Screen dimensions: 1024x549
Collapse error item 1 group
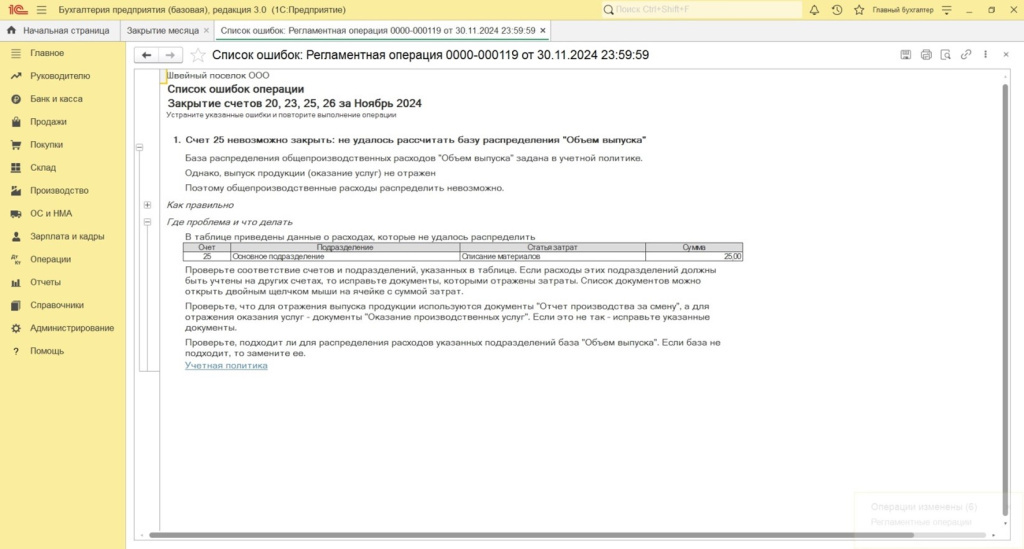tap(139, 148)
